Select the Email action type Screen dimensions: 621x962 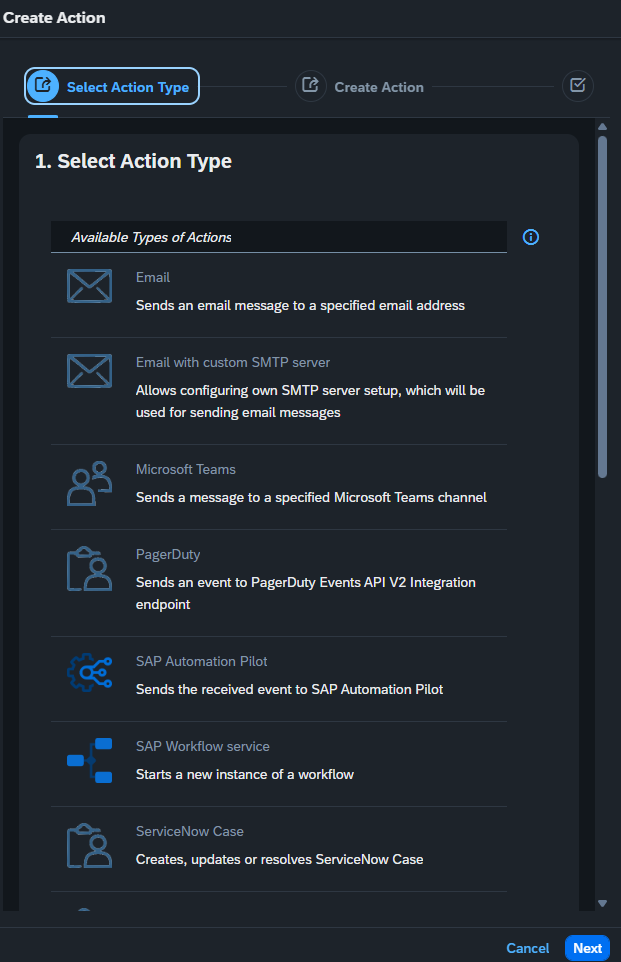click(x=279, y=295)
